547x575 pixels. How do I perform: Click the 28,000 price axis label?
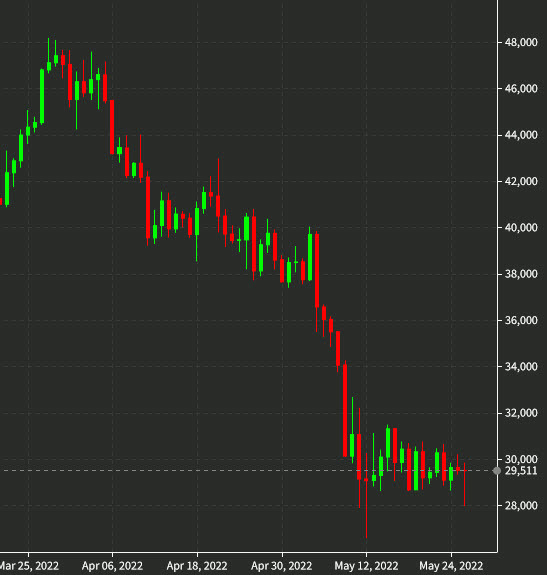521,506
